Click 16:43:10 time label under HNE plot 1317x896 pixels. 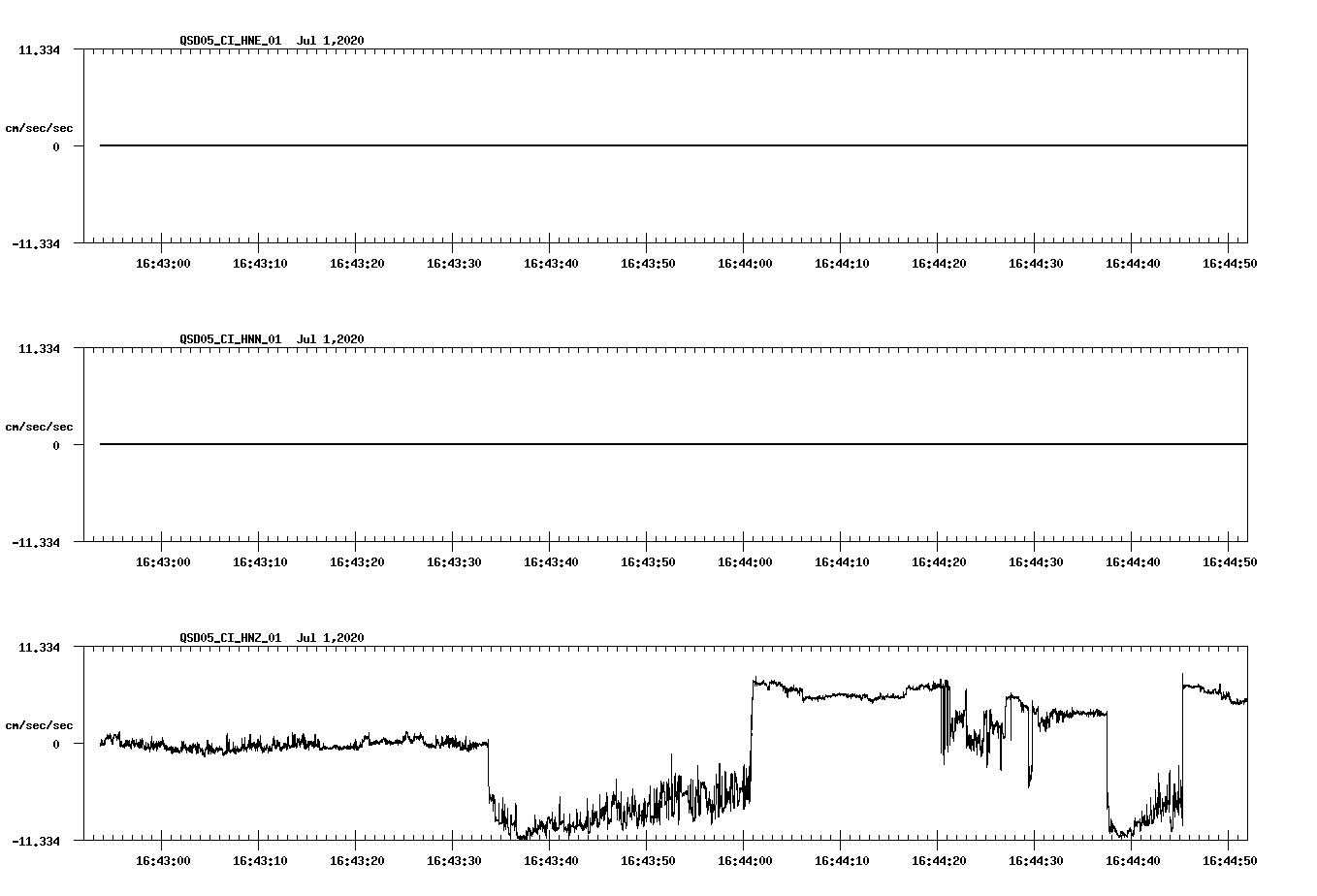coord(260,264)
